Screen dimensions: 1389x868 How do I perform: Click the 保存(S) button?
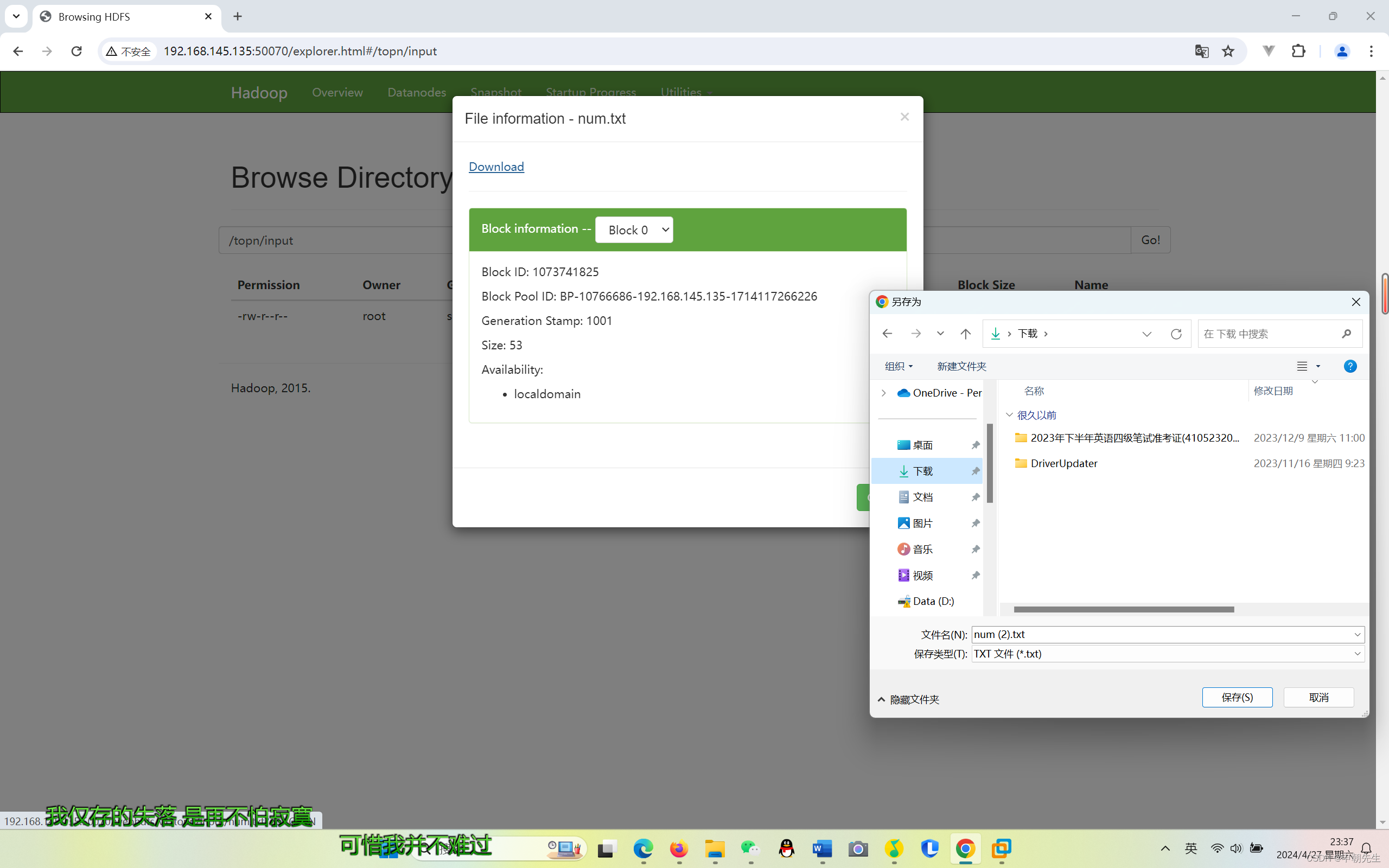point(1237,697)
